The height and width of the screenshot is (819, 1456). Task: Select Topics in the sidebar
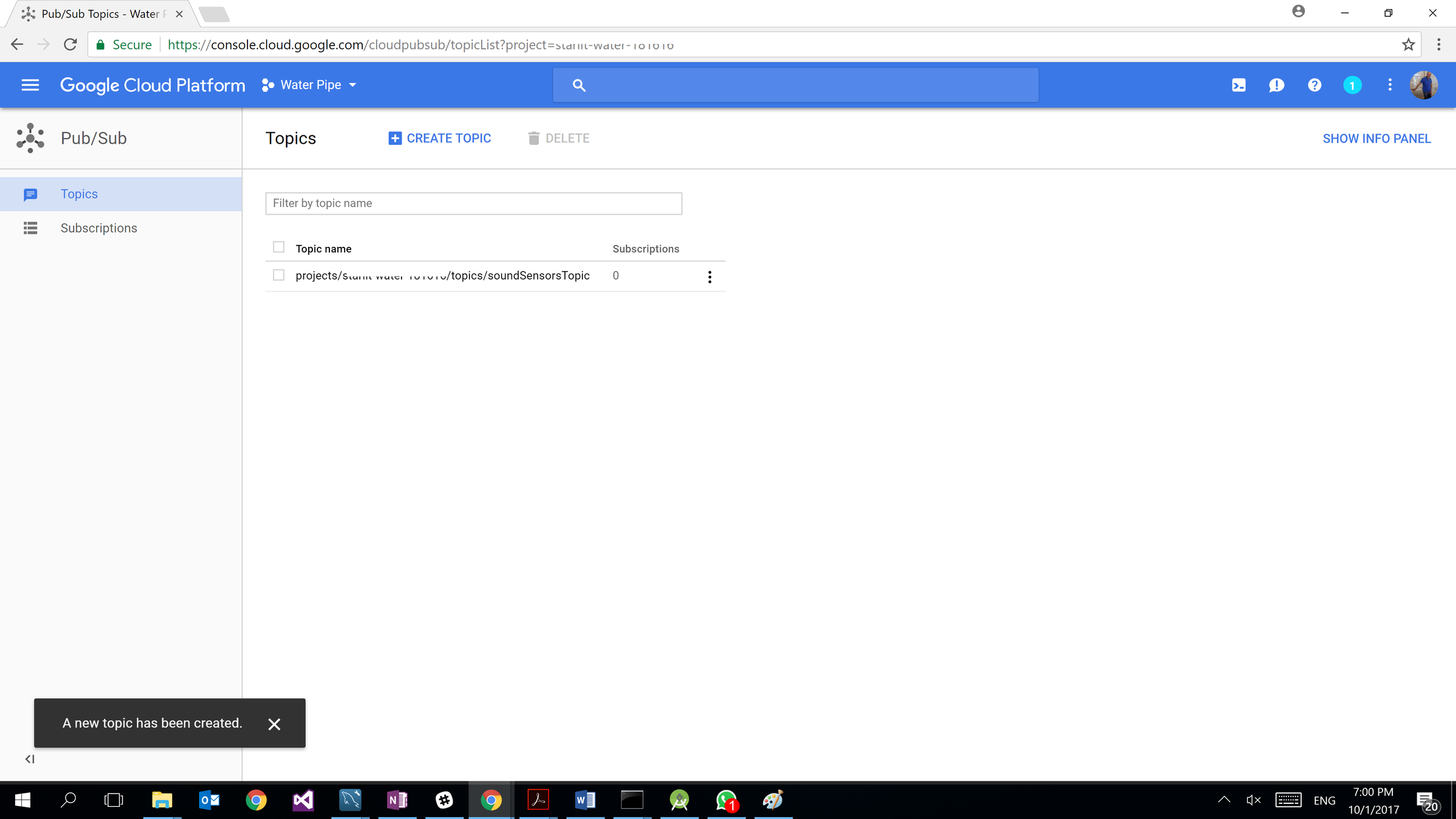(x=79, y=194)
